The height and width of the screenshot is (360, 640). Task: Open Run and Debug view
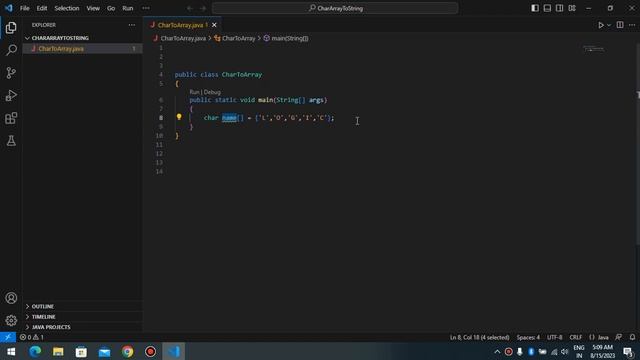click(11, 96)
